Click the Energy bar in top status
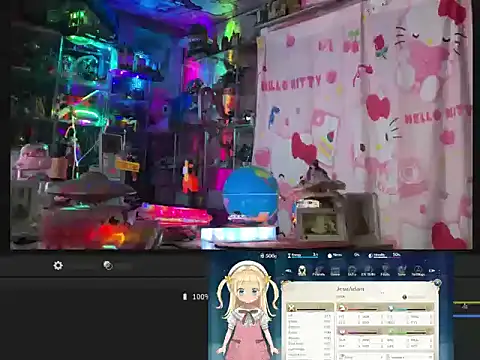Screen dimensions: 480x360 (303, 255)
